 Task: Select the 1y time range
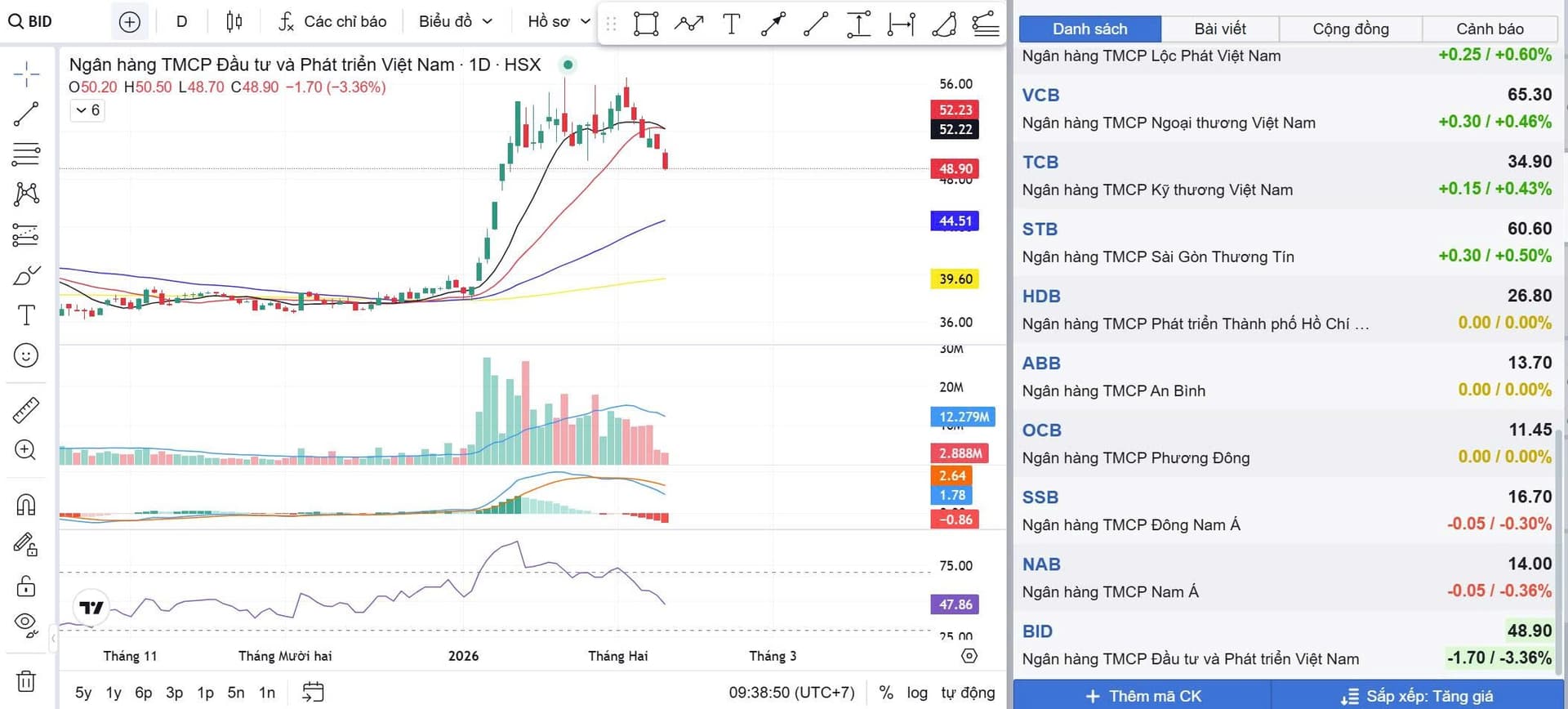[x=114, y=693]
